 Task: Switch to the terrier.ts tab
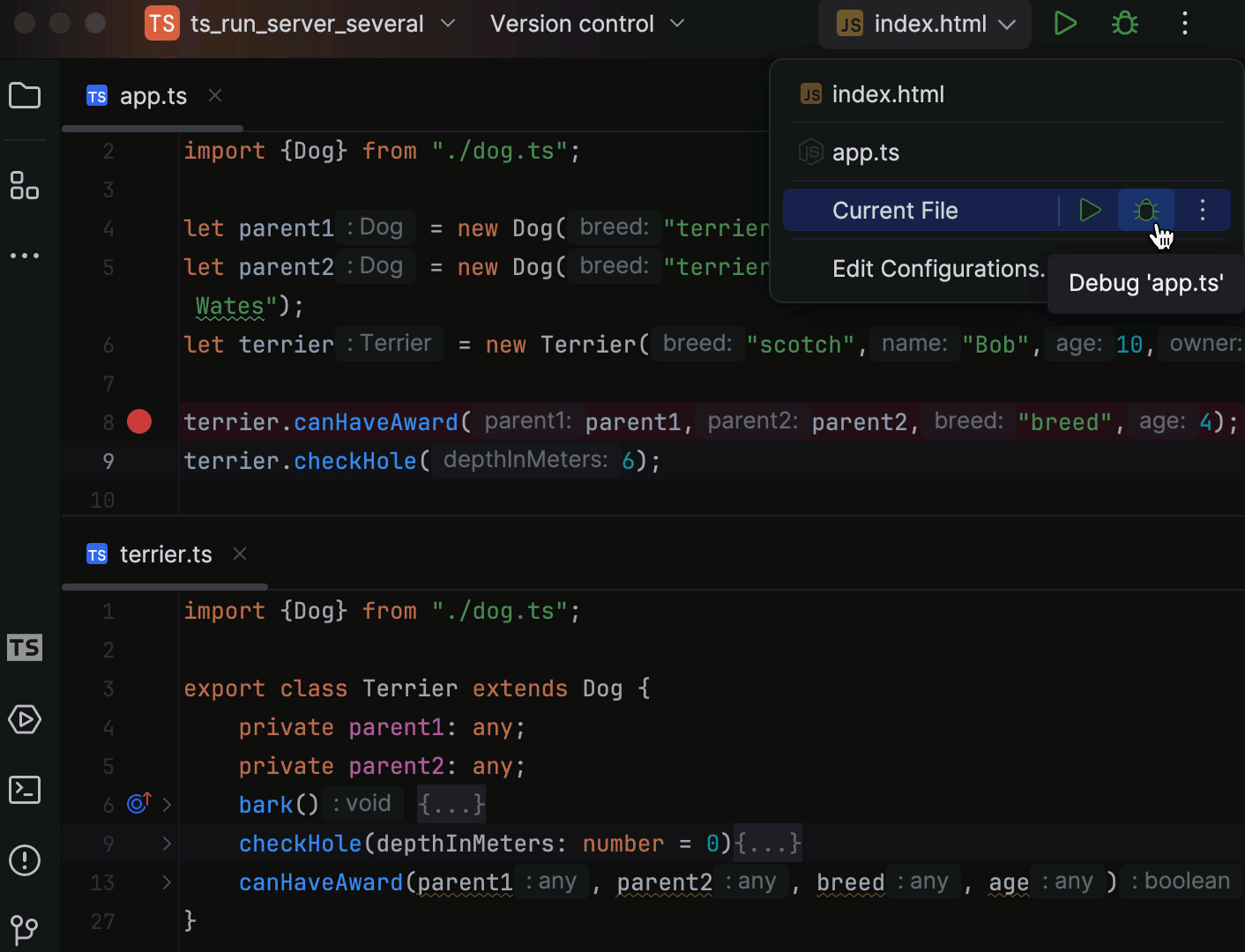click(166, 554)
